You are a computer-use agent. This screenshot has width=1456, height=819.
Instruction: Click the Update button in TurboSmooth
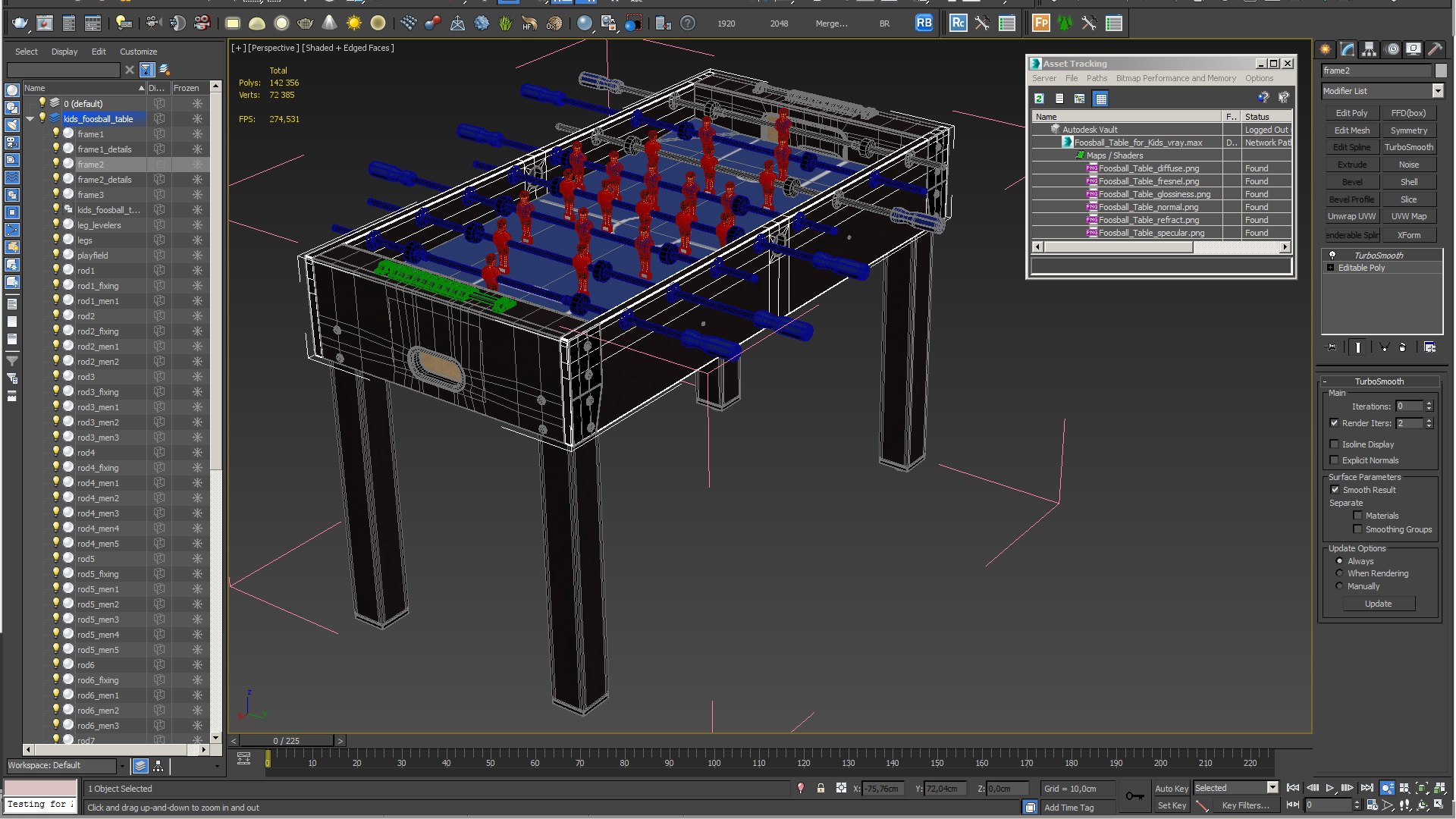coord(1378,604)
